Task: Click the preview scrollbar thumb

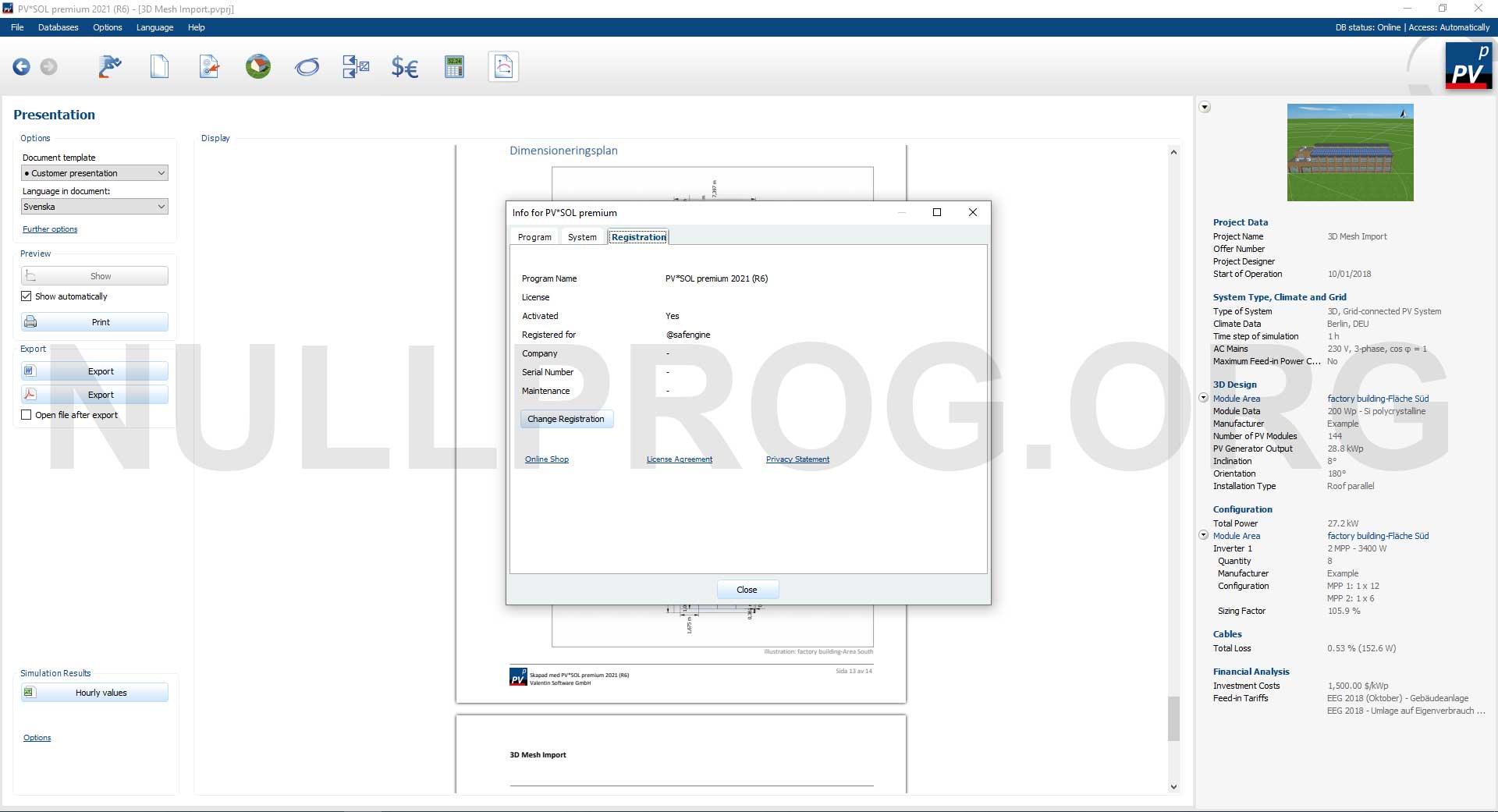Action: click(x=1173, y=718)
